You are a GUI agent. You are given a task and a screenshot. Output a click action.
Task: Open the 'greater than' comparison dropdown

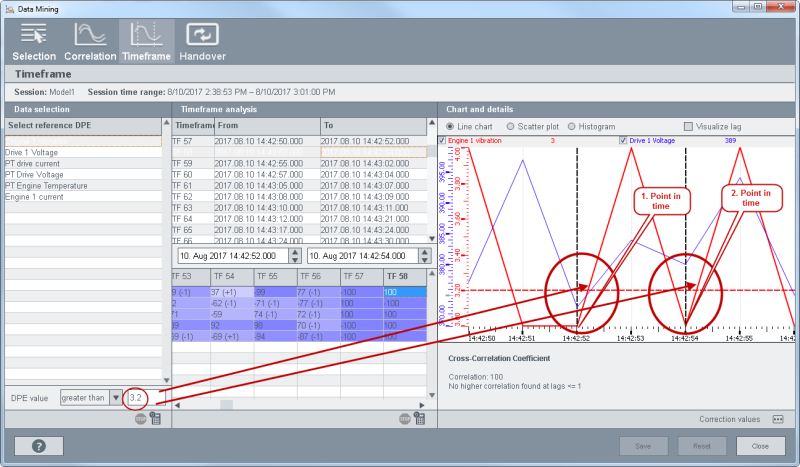point(115,397)
